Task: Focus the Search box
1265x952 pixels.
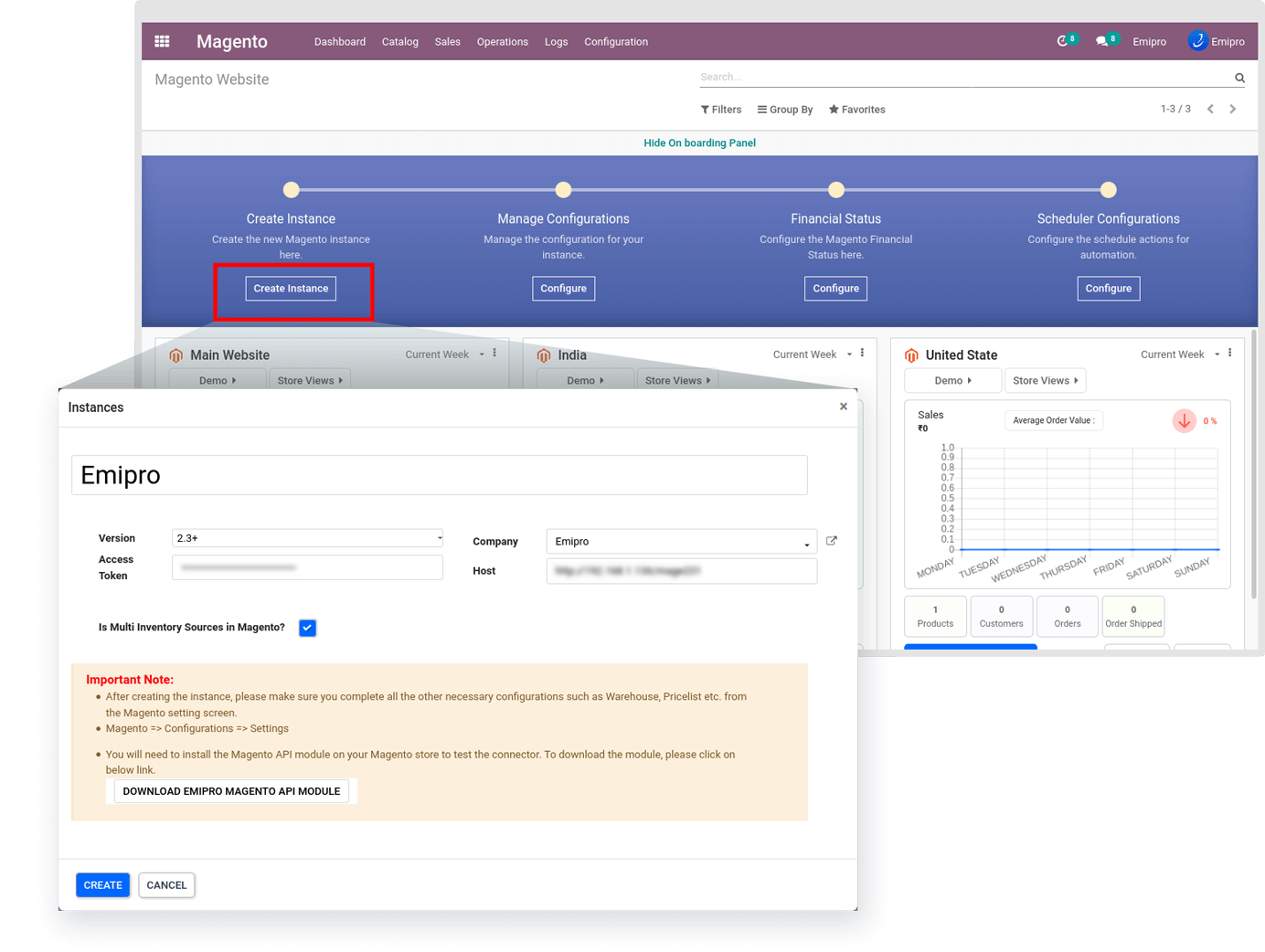Action: (965, 78)
